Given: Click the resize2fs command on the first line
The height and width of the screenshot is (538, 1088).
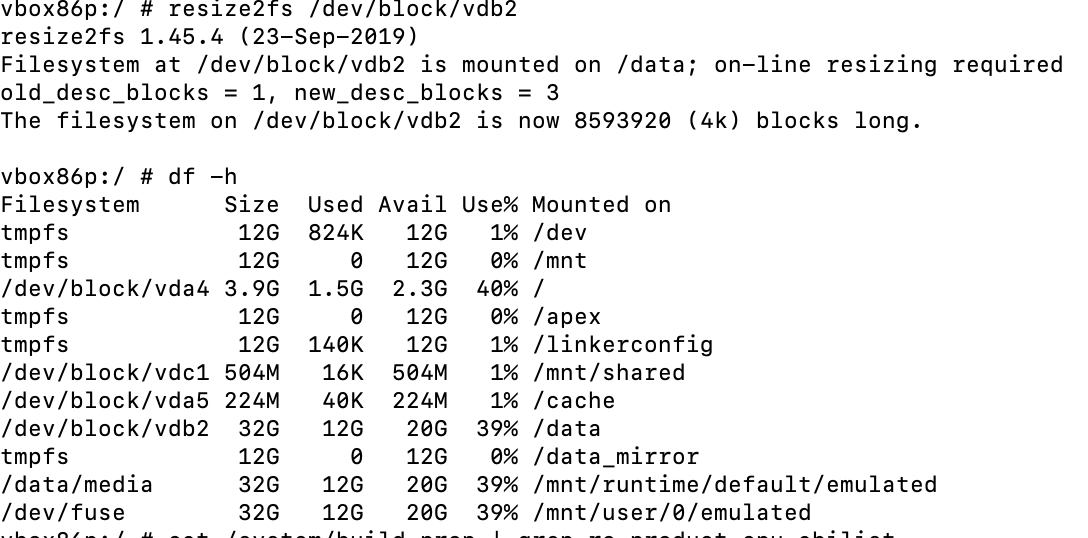Looking at the screenshot, I should (x=223, y=10).
